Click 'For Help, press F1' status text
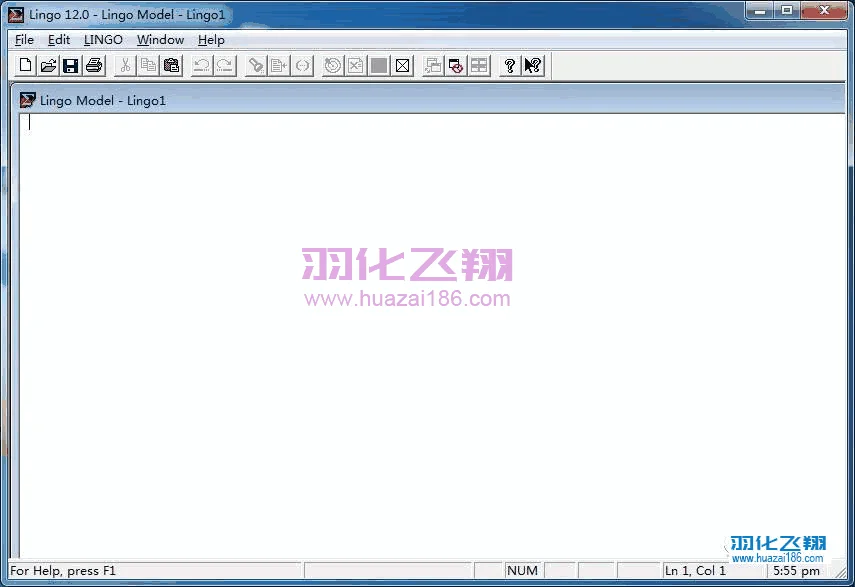Viewport: 855px width, 587px height. click(x=63, y=571)
